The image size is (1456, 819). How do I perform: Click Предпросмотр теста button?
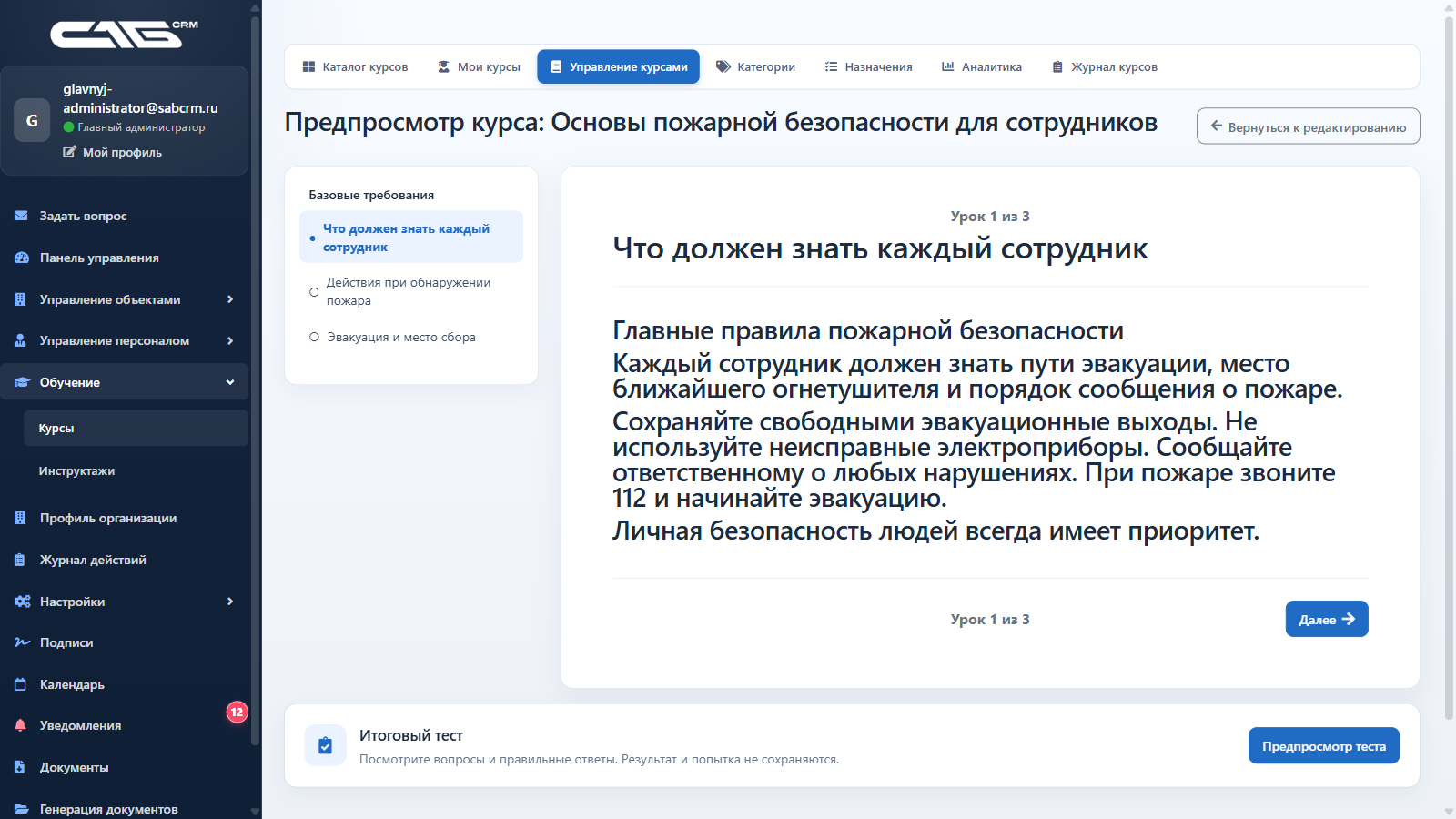point(1324,745)
